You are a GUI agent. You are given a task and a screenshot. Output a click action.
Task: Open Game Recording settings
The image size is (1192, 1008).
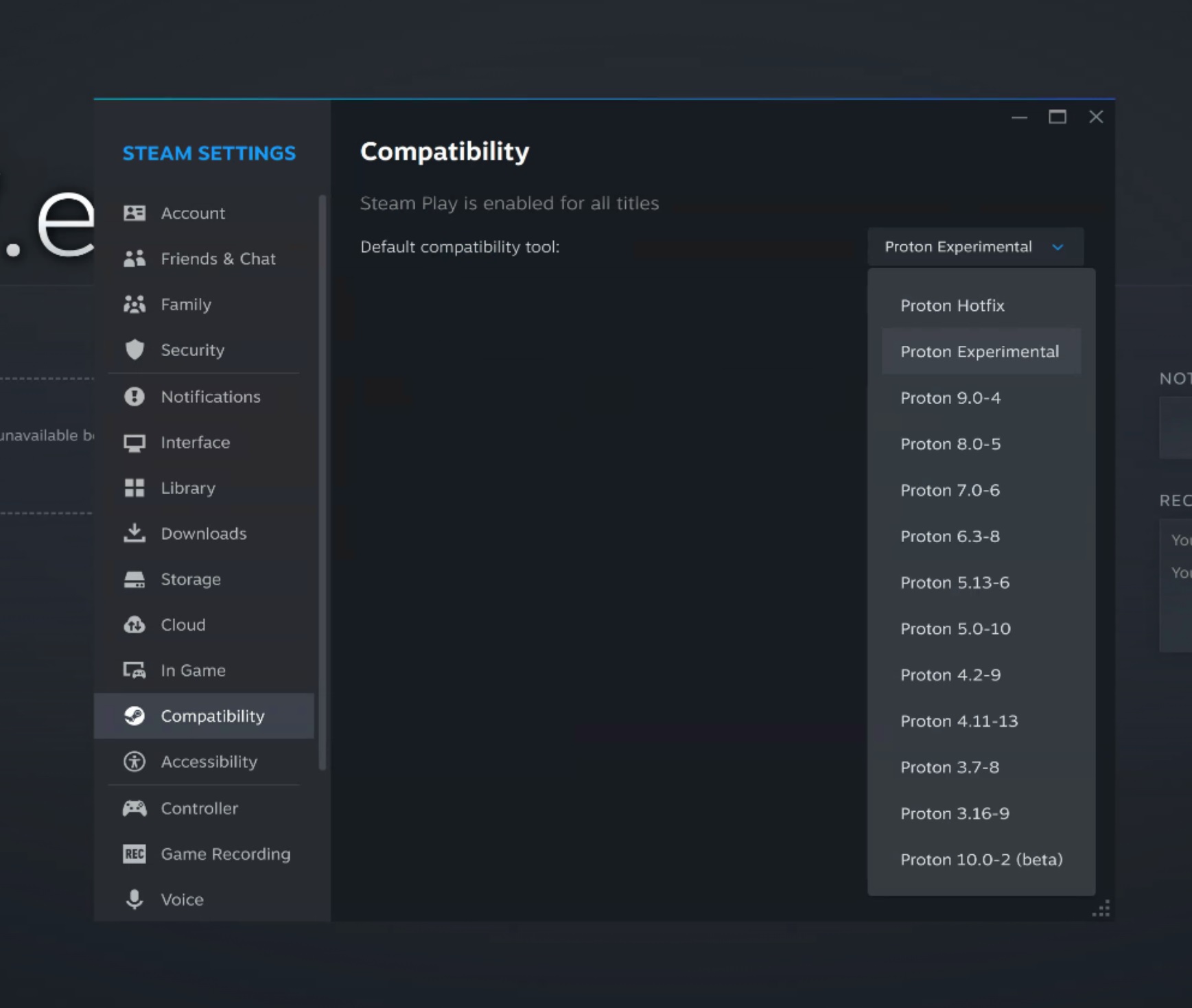204,854
